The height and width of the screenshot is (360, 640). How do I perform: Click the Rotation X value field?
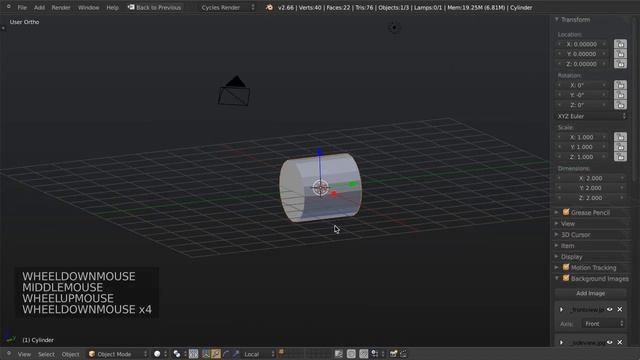click(582, 85)
